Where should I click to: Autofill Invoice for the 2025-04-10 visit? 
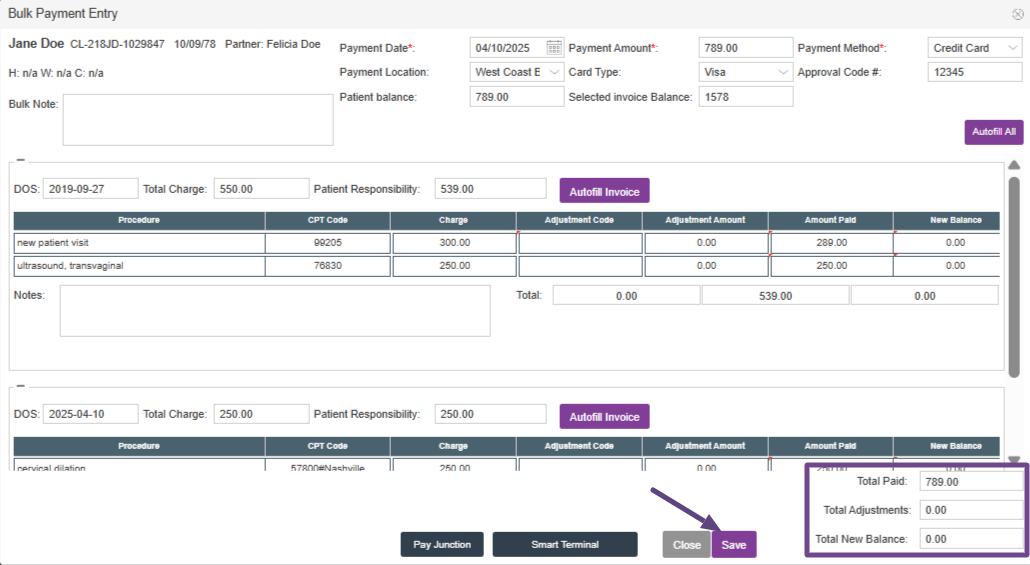tap(604, 417)
